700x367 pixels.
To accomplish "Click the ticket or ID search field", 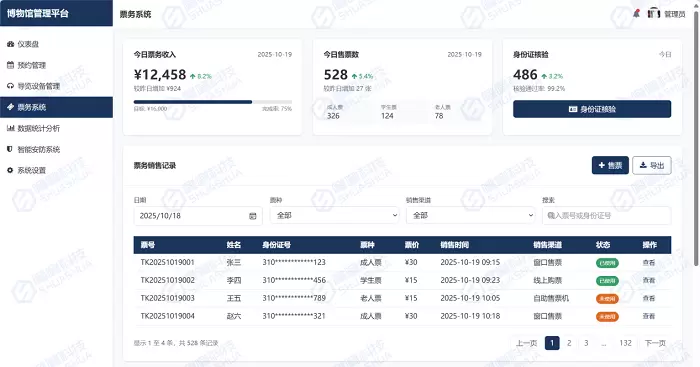I will [x=606, y=216].
